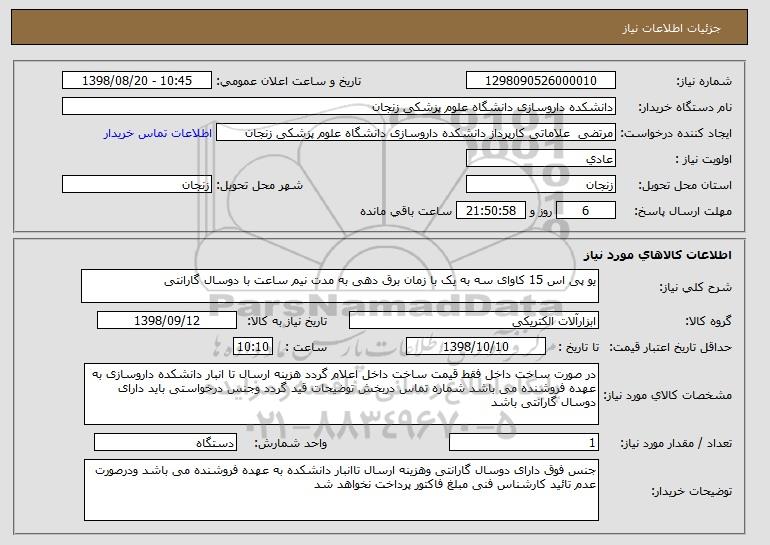Click the حداقل تاریخ اعتبار قیمت label
This screenshot has width=770, height=545.
[671, 348]
